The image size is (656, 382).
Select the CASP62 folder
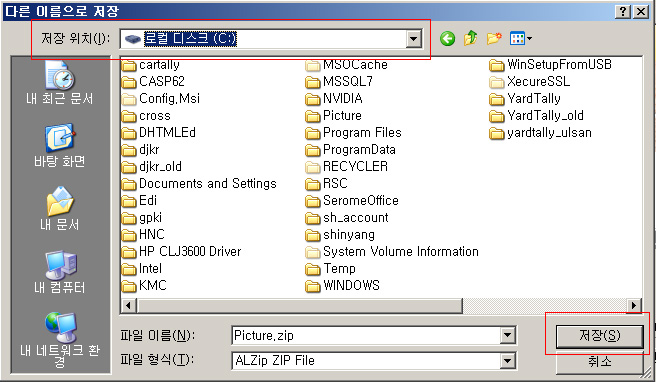point(153,81)
